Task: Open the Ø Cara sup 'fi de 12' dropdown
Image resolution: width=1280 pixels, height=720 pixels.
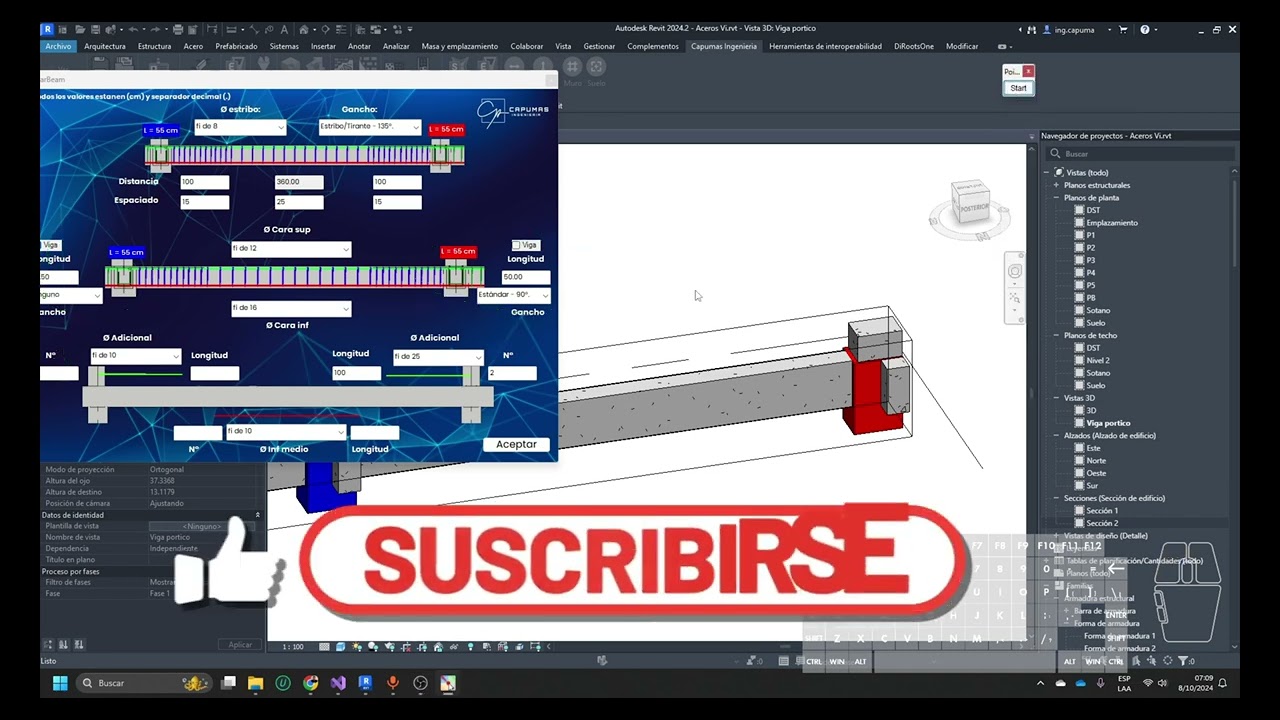Action: click(291, 248)
